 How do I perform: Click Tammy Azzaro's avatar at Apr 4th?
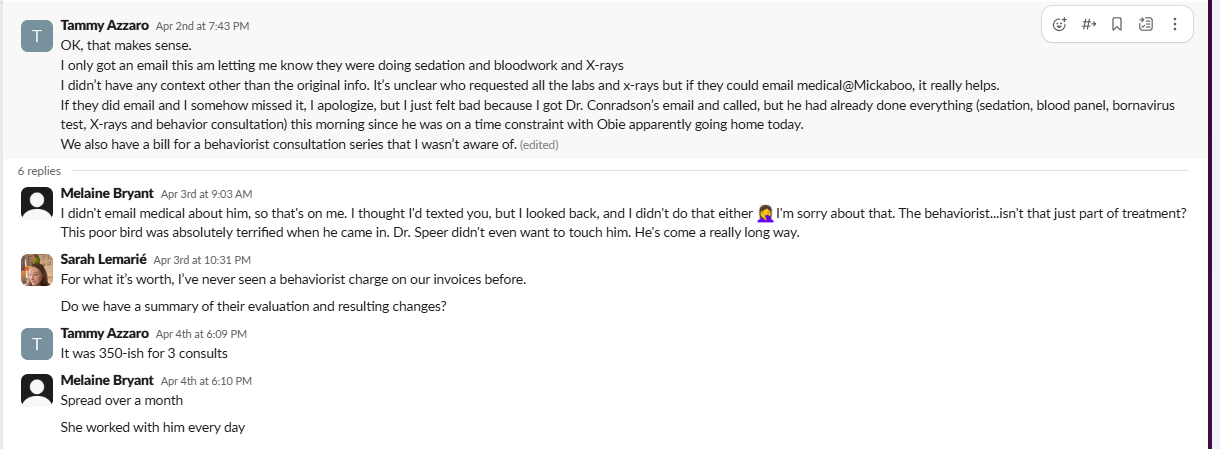click(37, 343)
